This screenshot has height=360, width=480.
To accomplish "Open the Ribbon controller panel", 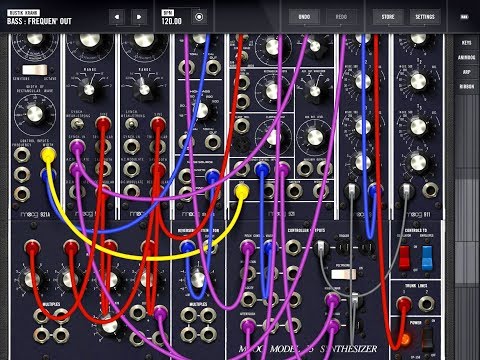I will (466, 87).
